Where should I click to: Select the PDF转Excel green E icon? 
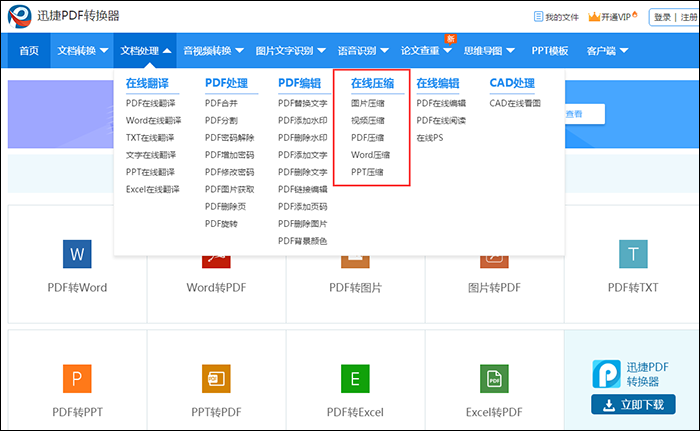click(x=355, y=379)
